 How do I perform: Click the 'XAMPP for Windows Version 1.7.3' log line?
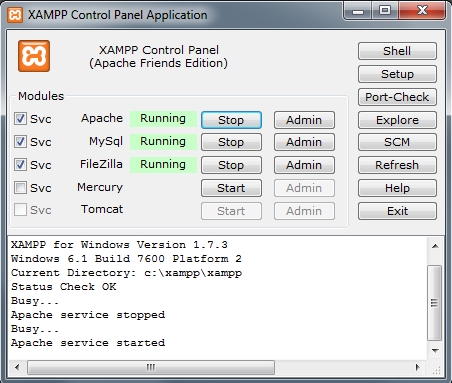(x=119, y=245)
